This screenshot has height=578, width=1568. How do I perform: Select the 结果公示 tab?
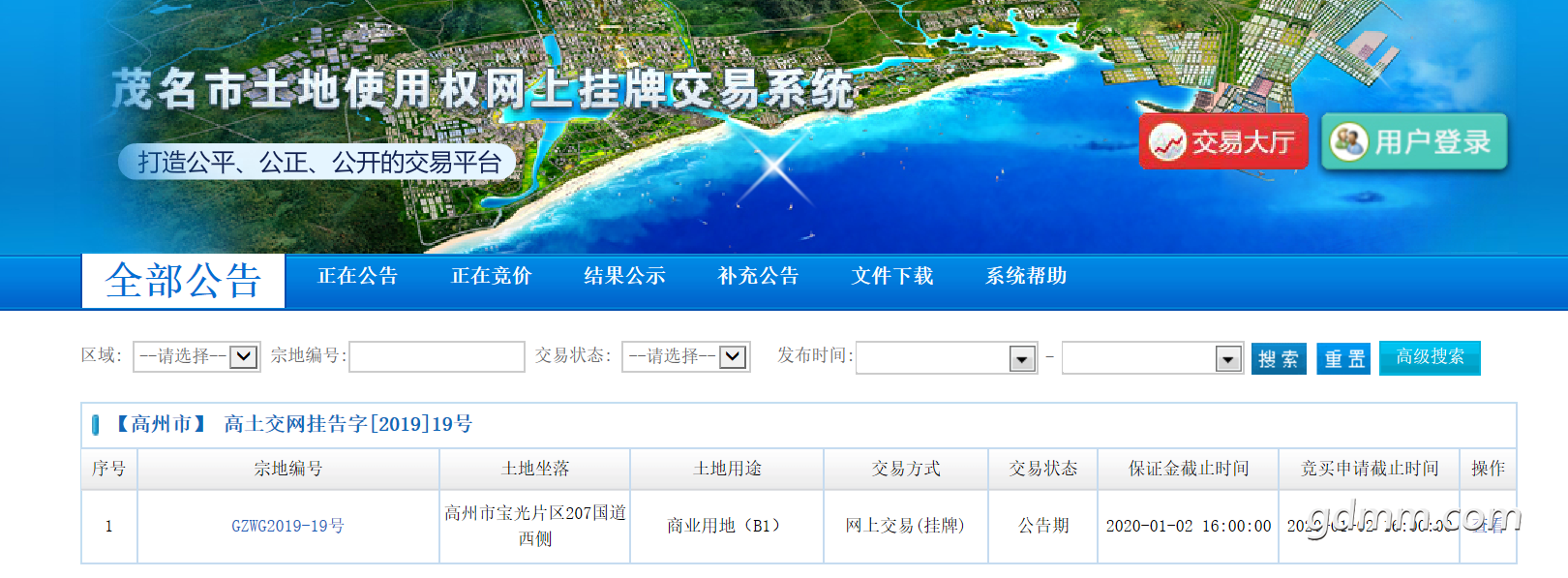coord(624,276)
